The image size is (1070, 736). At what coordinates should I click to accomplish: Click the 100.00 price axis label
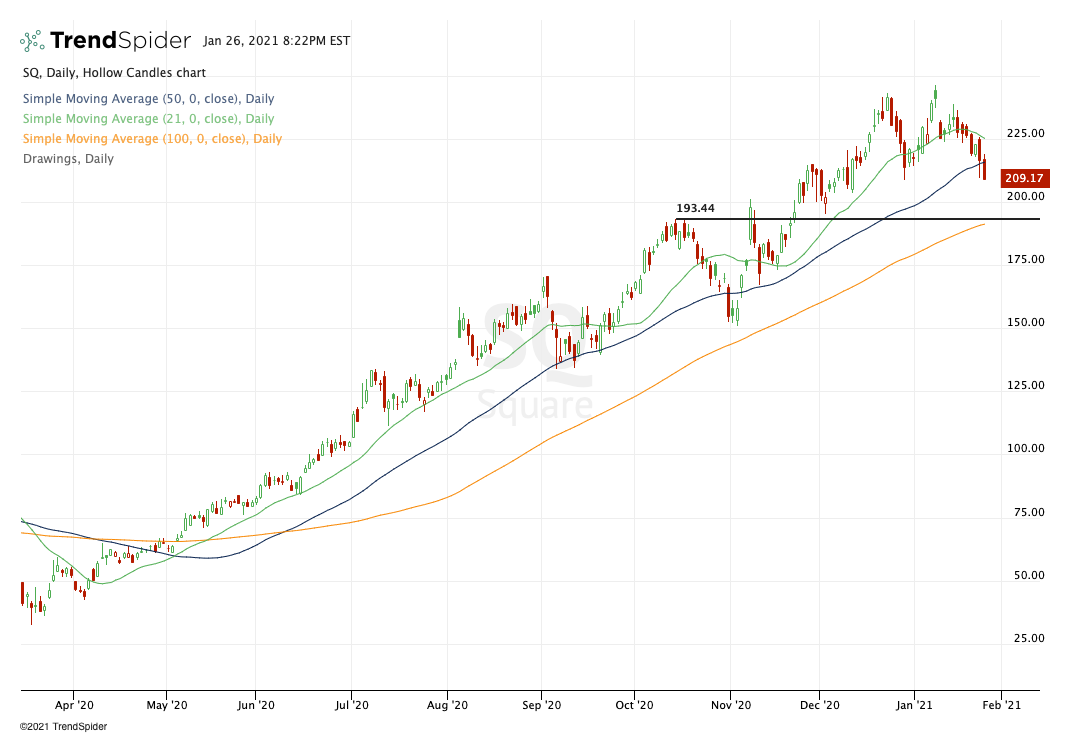1022,449
